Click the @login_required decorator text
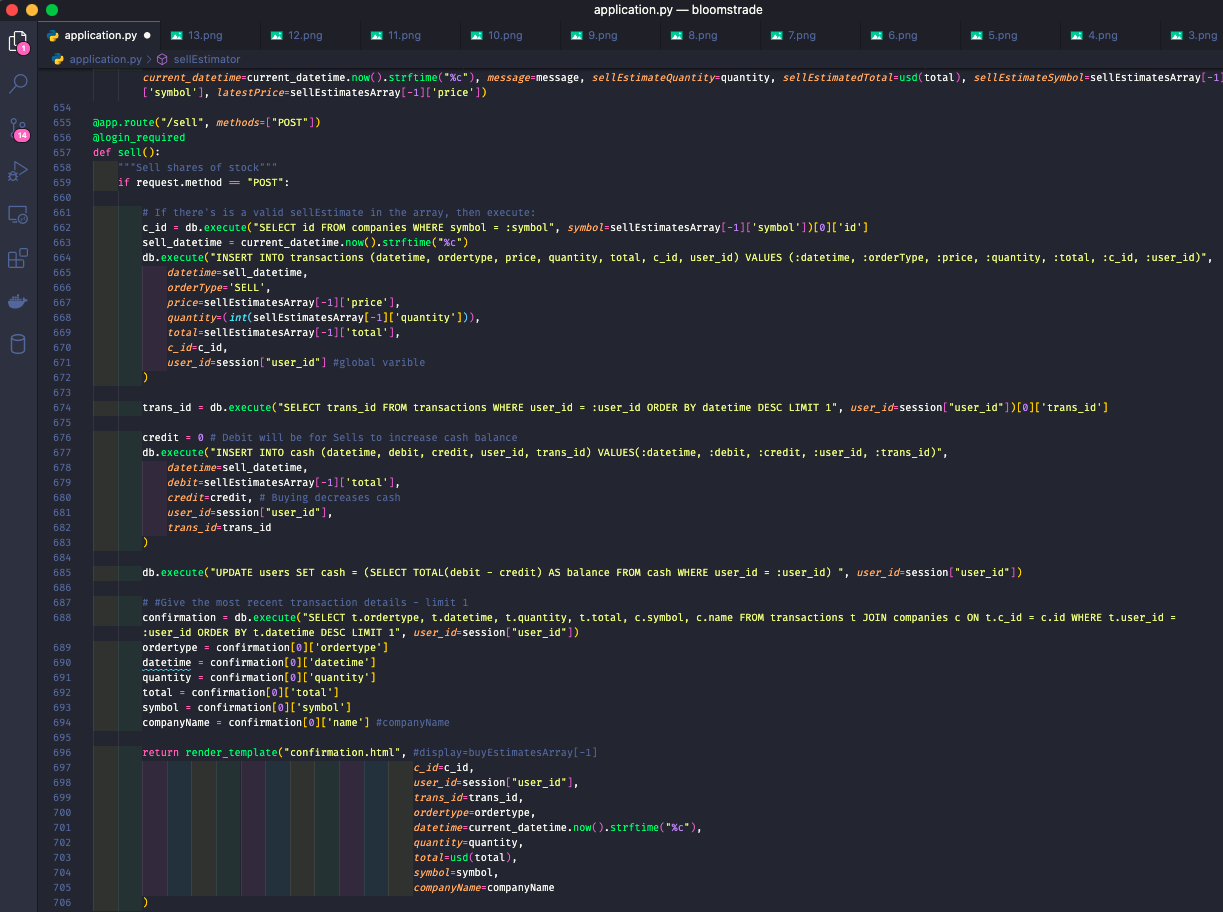The image size is (1223, 912). click(139, 137)
